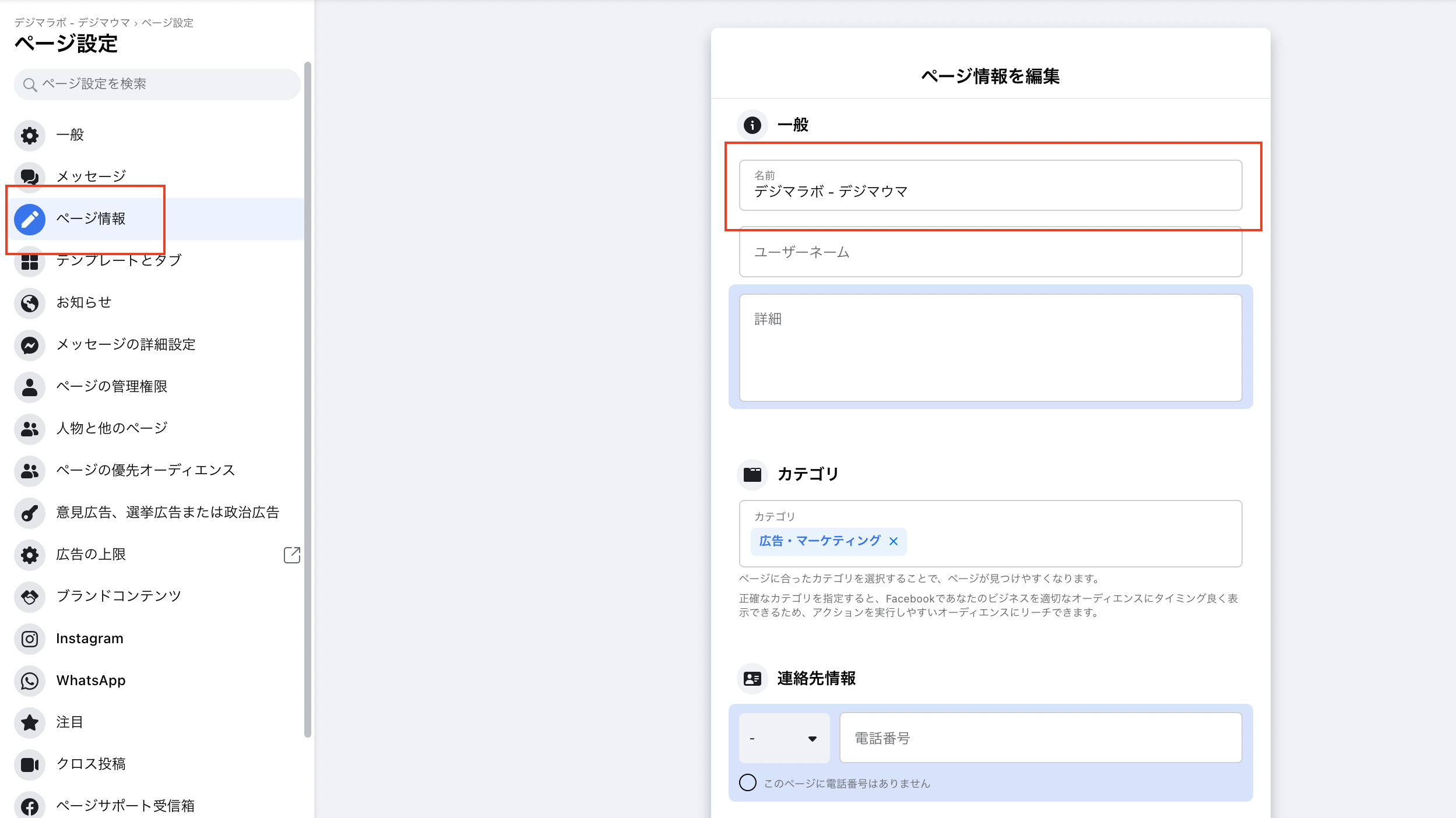The width and height of the screenshot is (1456, 818).
Task: Open 広告の上限 external link icon
Action: coord(291,555)
